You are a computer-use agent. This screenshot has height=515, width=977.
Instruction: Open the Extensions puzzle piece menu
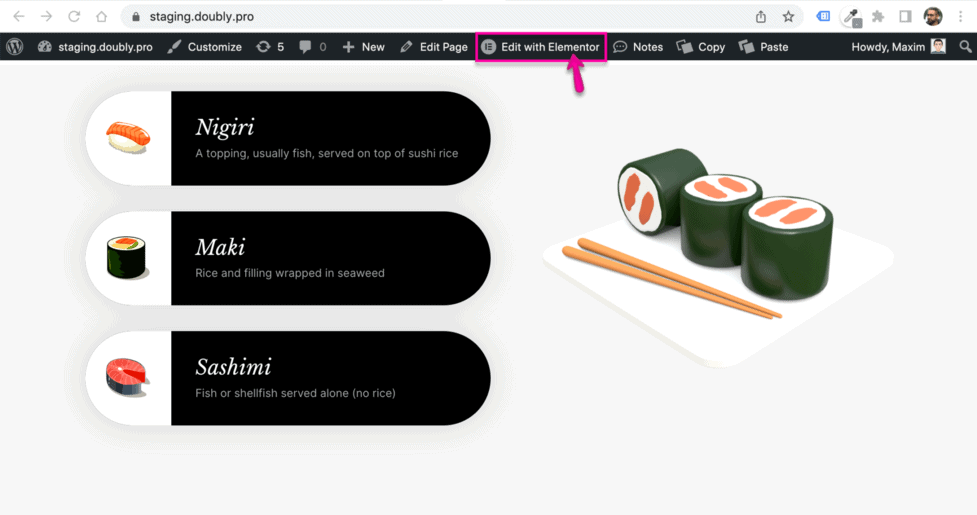878,16
